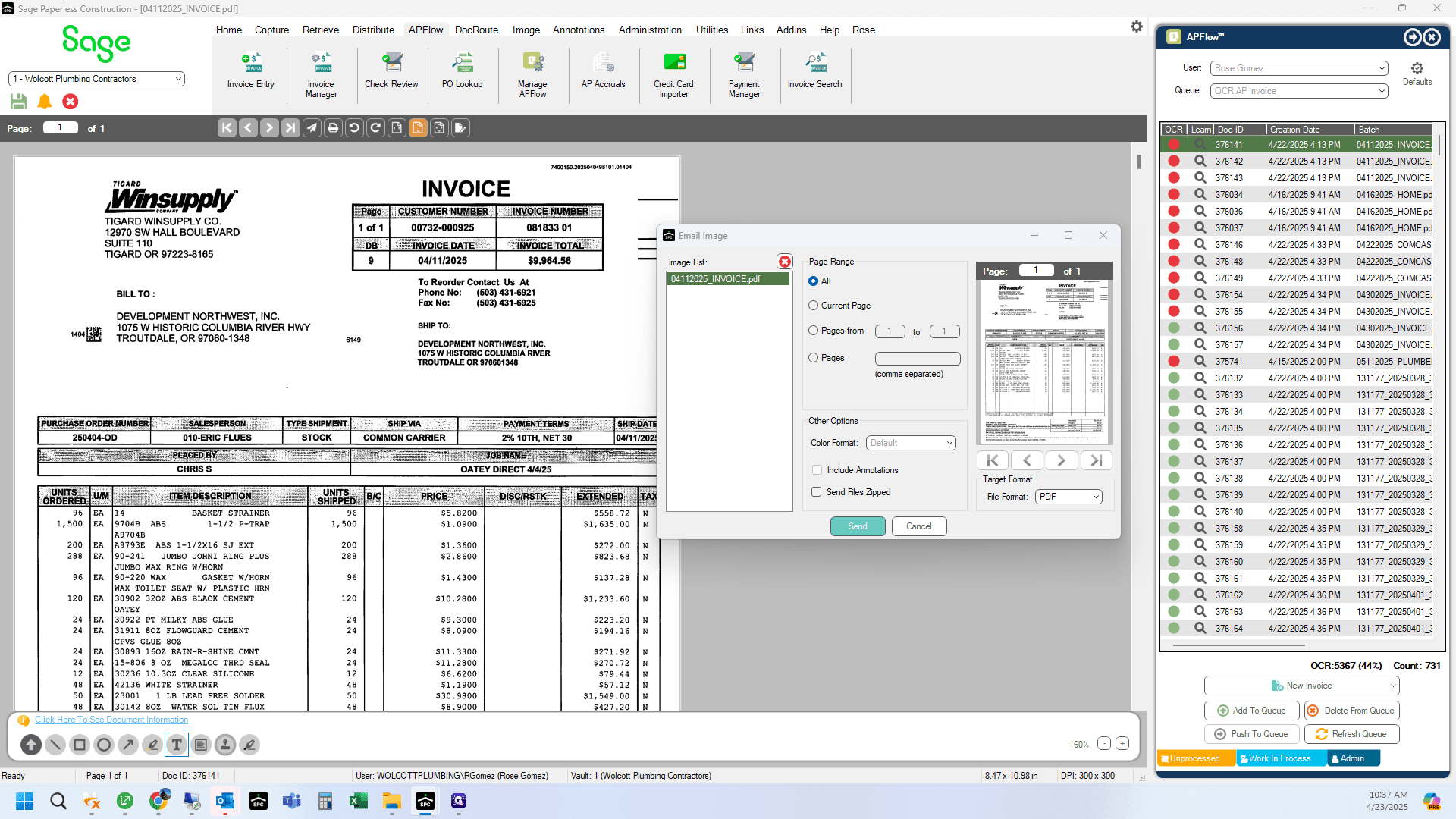Select the text annotation tool
This screenshot has height=819, width=1456.
pyautogui.click(x=177, y=745)
